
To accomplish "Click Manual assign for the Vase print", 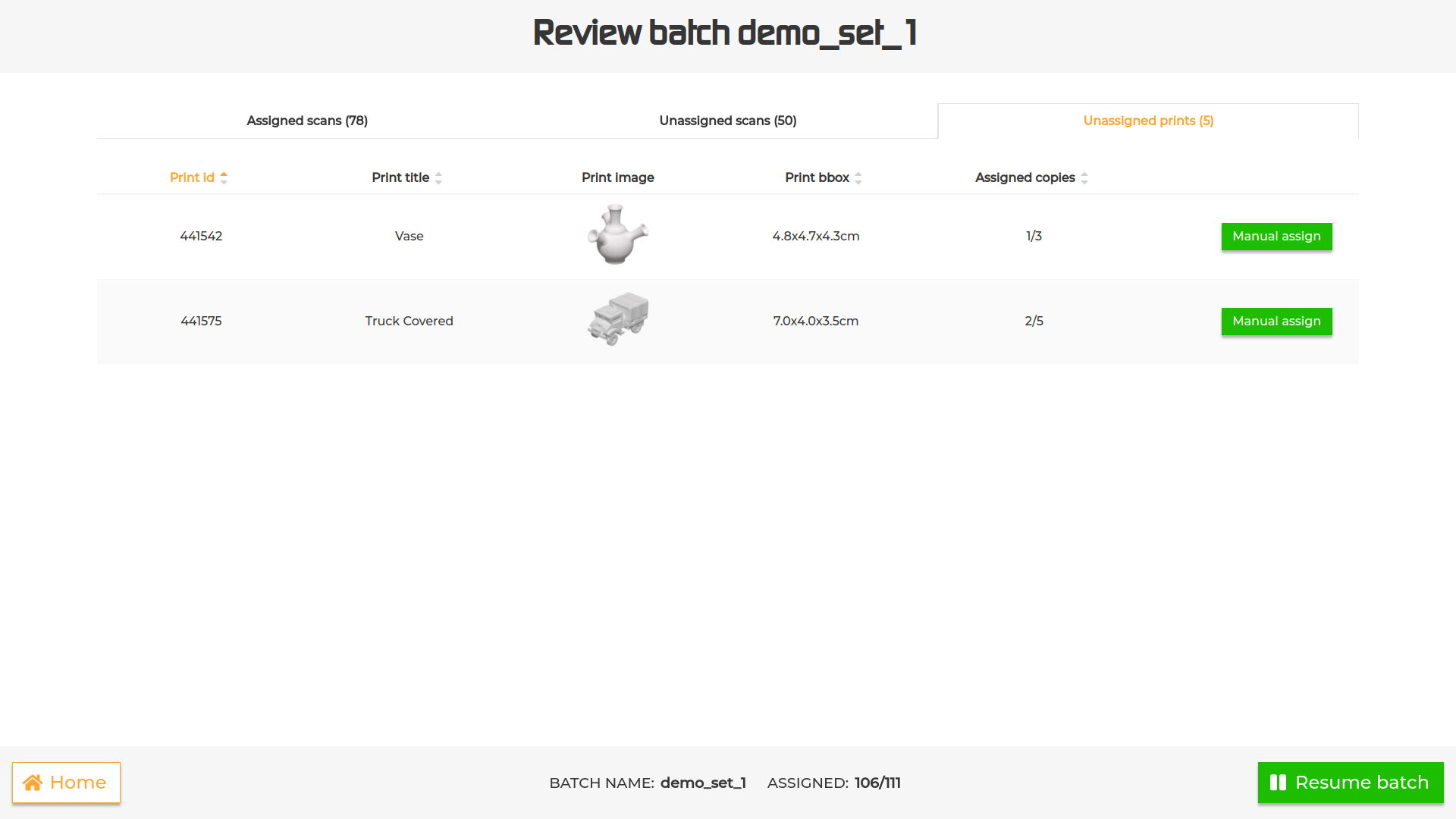I will point(1276,236).
